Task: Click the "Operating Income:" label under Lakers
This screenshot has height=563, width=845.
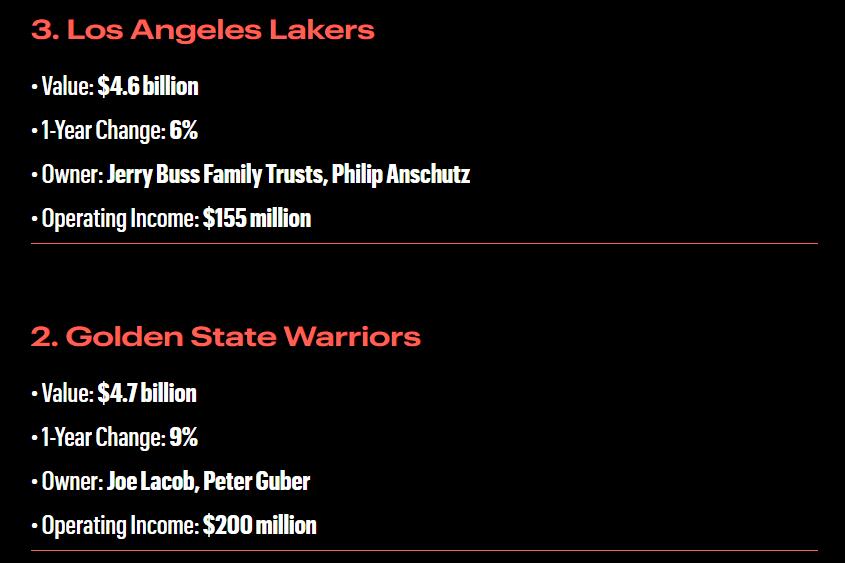Action: coord(120,219)
